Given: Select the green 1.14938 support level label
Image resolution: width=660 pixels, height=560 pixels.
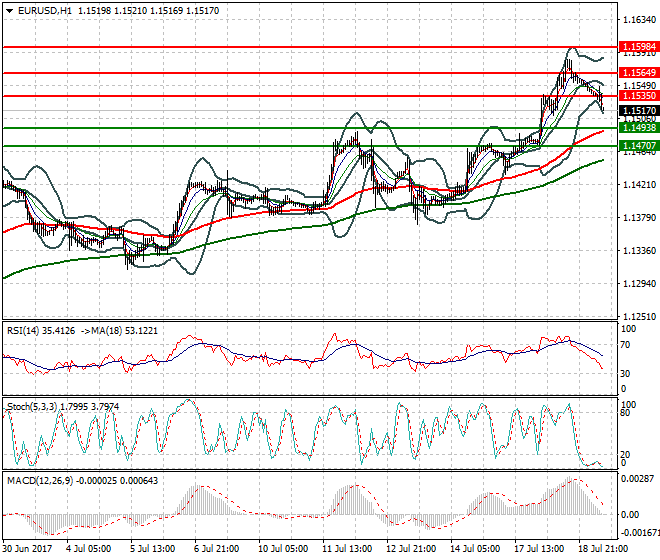Looking at the screenshot, I should pyautogui.click(x=639, y=128).
